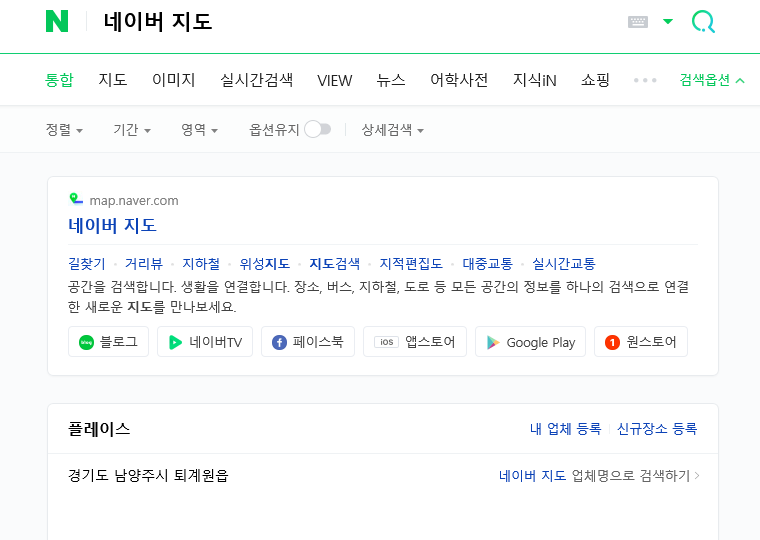The width and height of the screenshot is (760, 540).
Task: Click the 네이버TV button
Action: pos(205,342)
